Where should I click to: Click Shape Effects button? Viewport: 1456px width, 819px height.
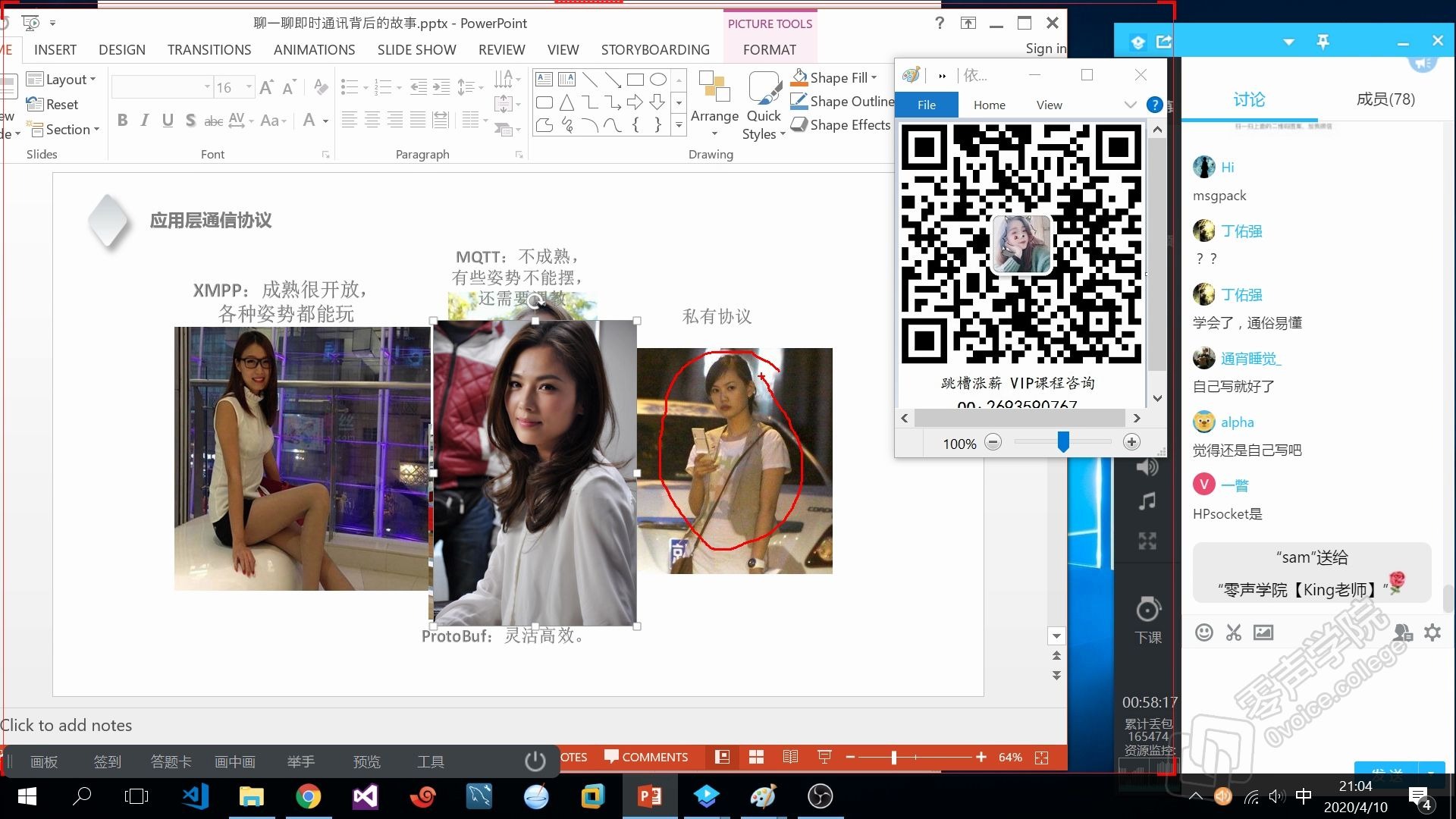(841, 124)
